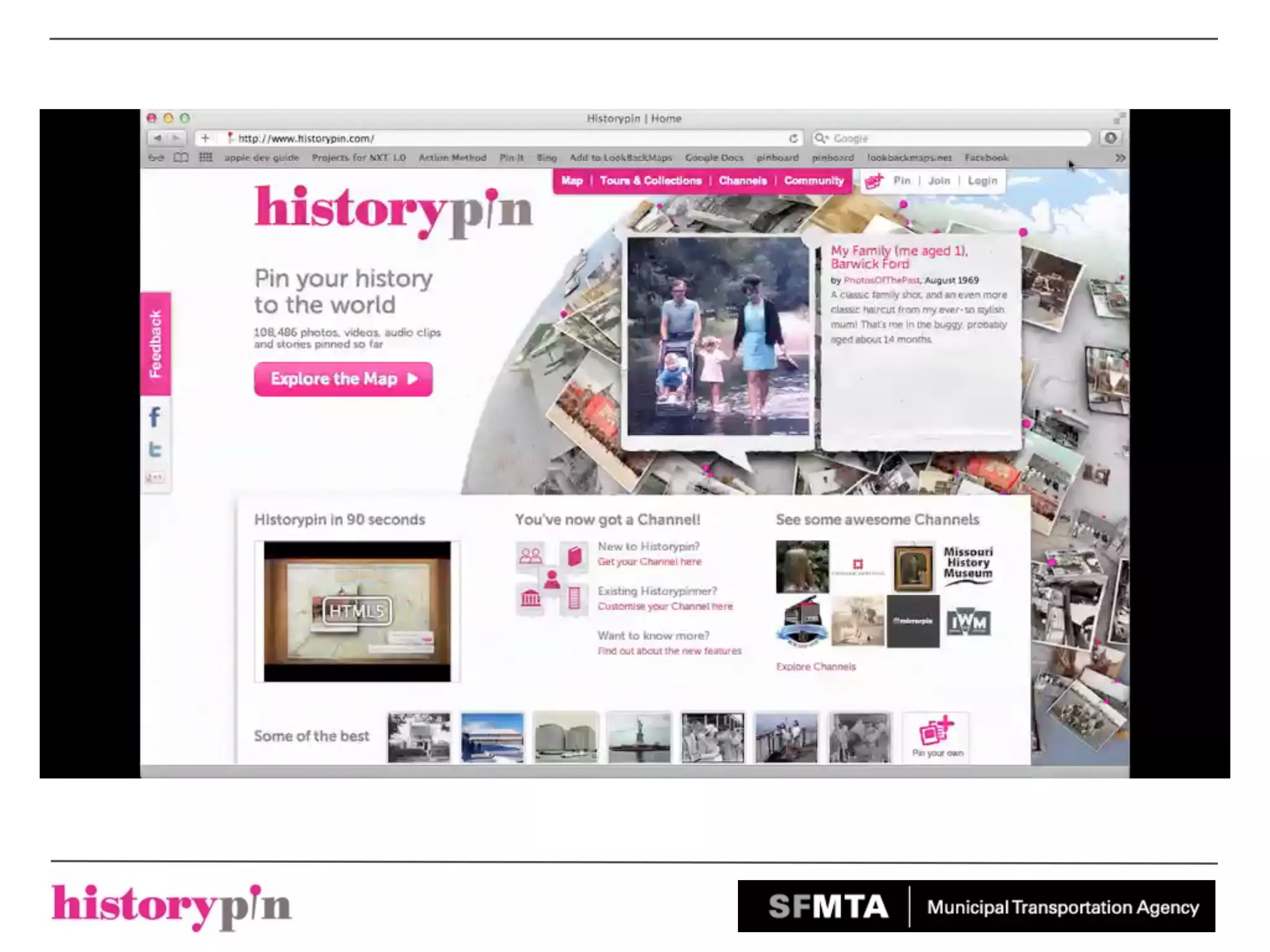This screenshot has height=952, width=1270.
Task: Play the Historypin in 90 seconds video
Action: pos(357,612)
